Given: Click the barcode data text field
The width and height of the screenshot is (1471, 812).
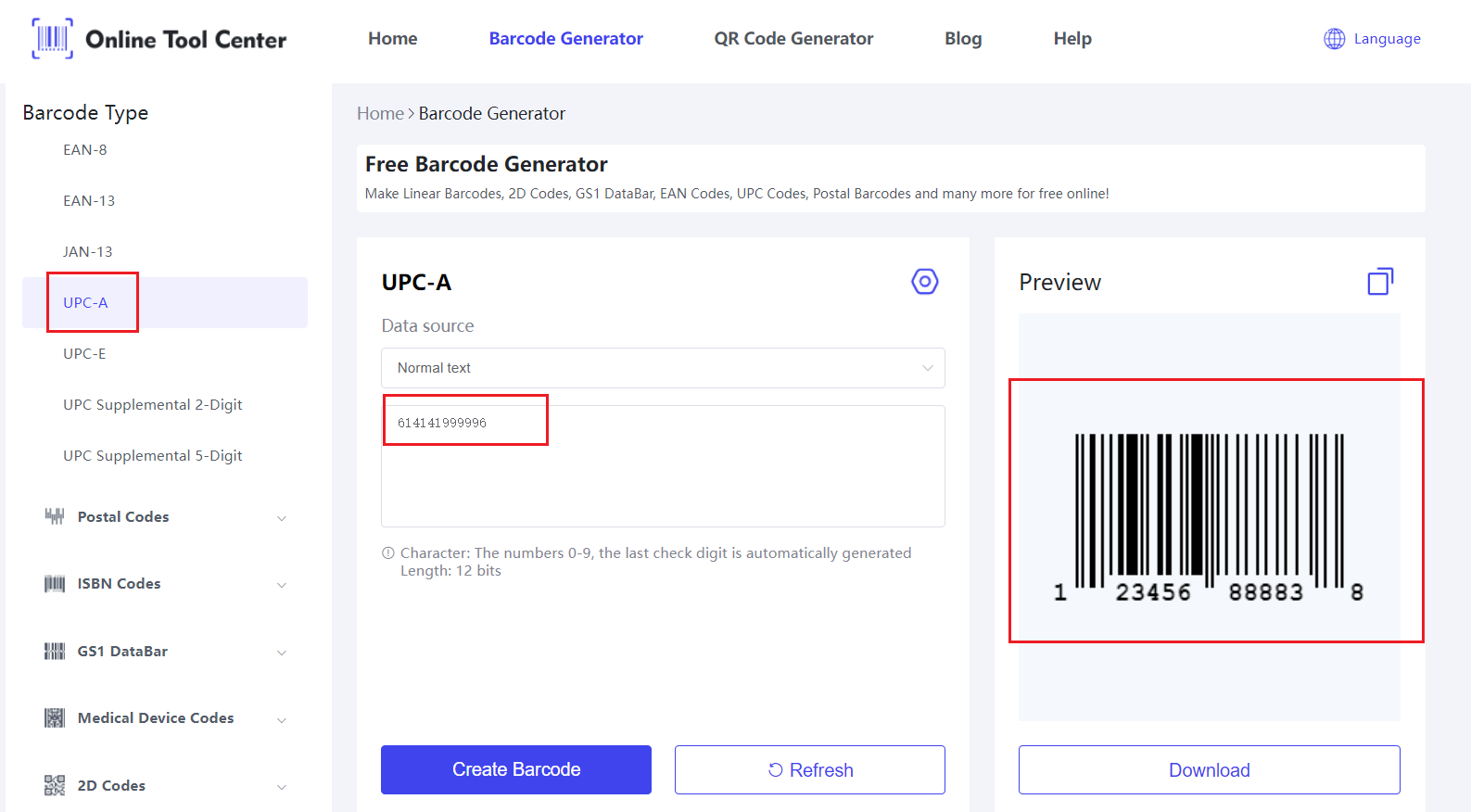Looking at the screenshot, I should pos(663,465).
